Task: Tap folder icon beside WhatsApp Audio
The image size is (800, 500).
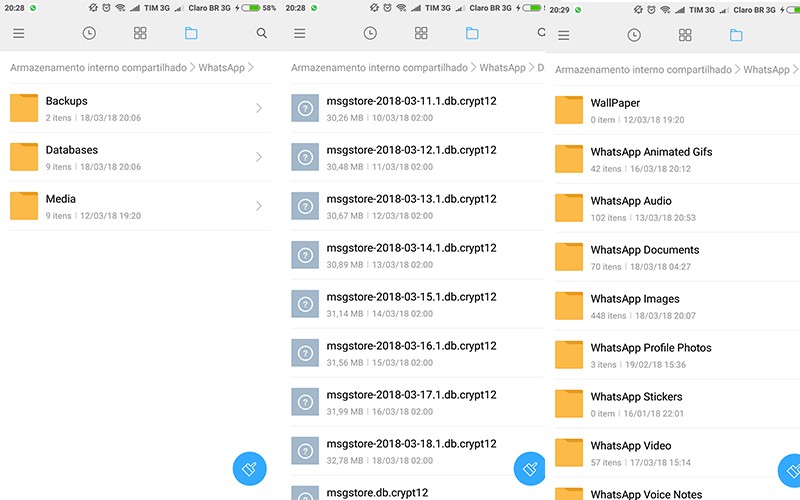Action: [569, 208]
